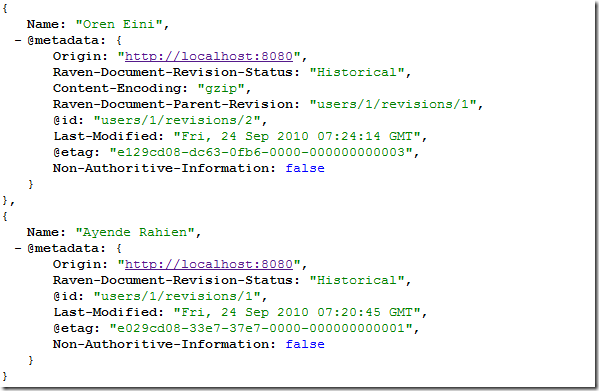Click the "Historical" status in Oren Eini's metadata
This screenshot has width=599, height=391.
point(357,72)
